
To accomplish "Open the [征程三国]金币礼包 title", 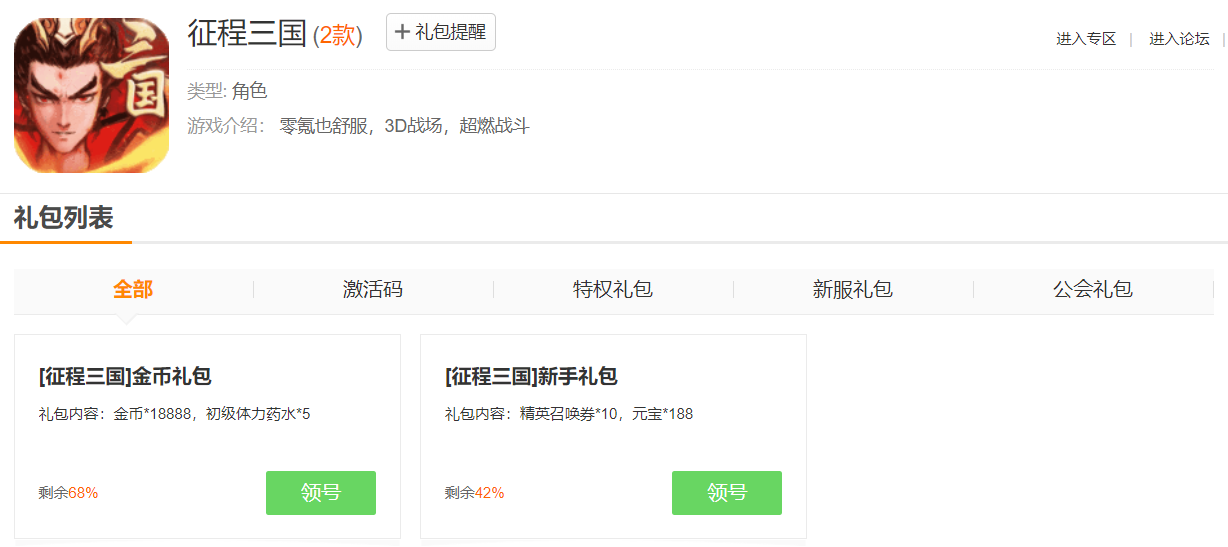I will pos(125,377).
